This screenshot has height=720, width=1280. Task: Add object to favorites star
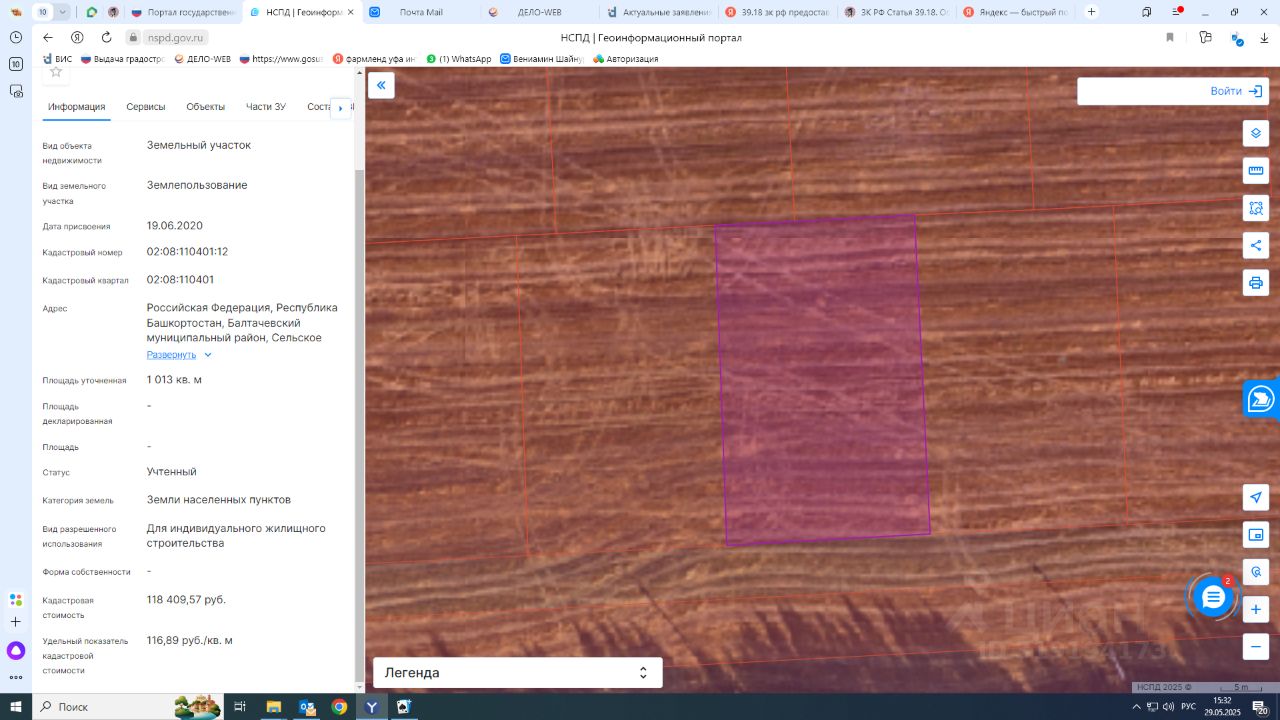pos(56,72)
